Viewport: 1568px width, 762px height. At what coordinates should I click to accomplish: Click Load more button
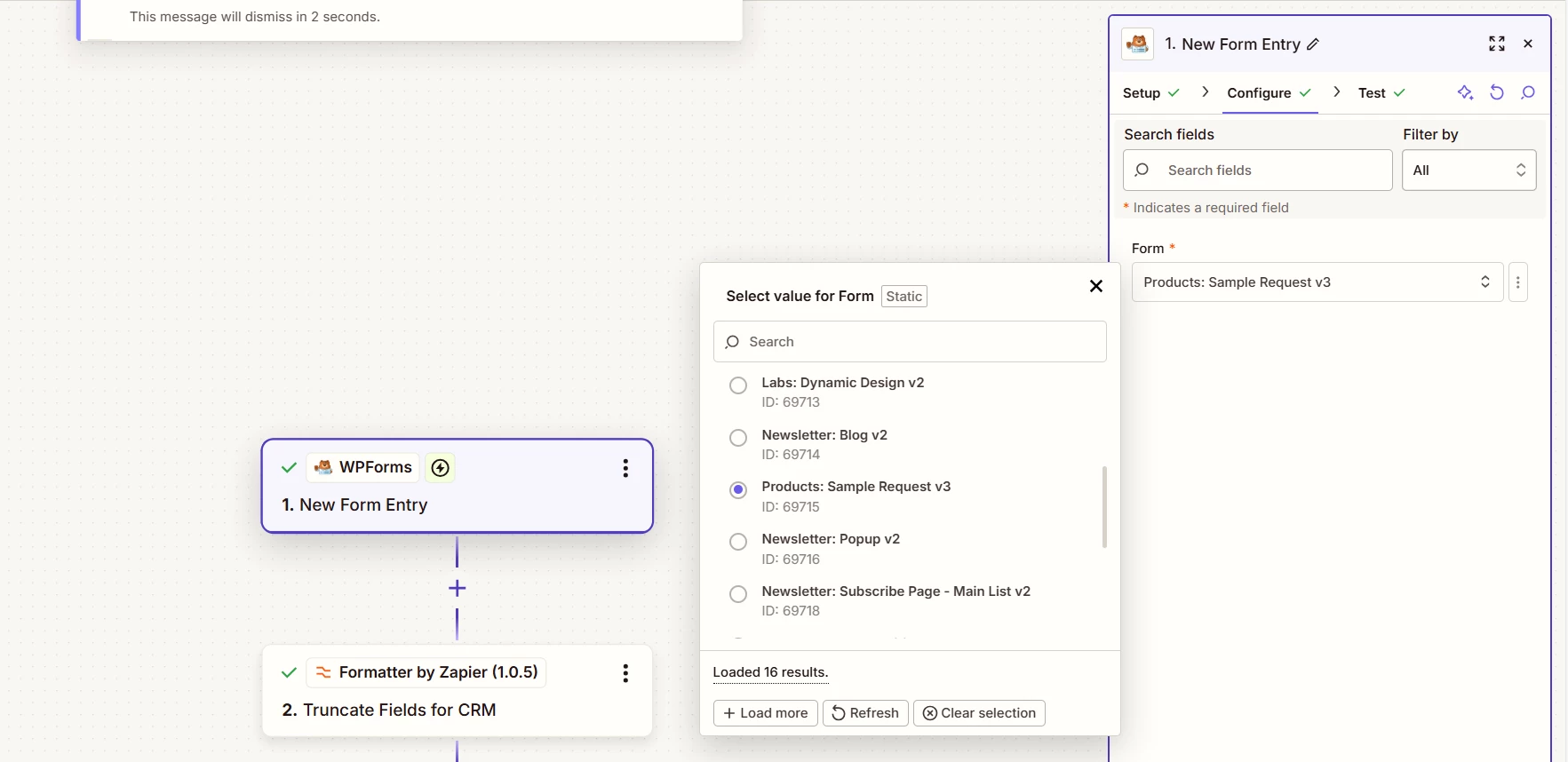click(x=765, y=713)
